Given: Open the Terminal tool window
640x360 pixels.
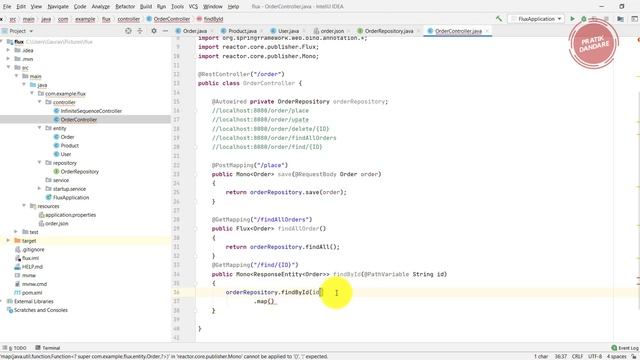Looking at the screenshot, I should (x=48, y=348).
